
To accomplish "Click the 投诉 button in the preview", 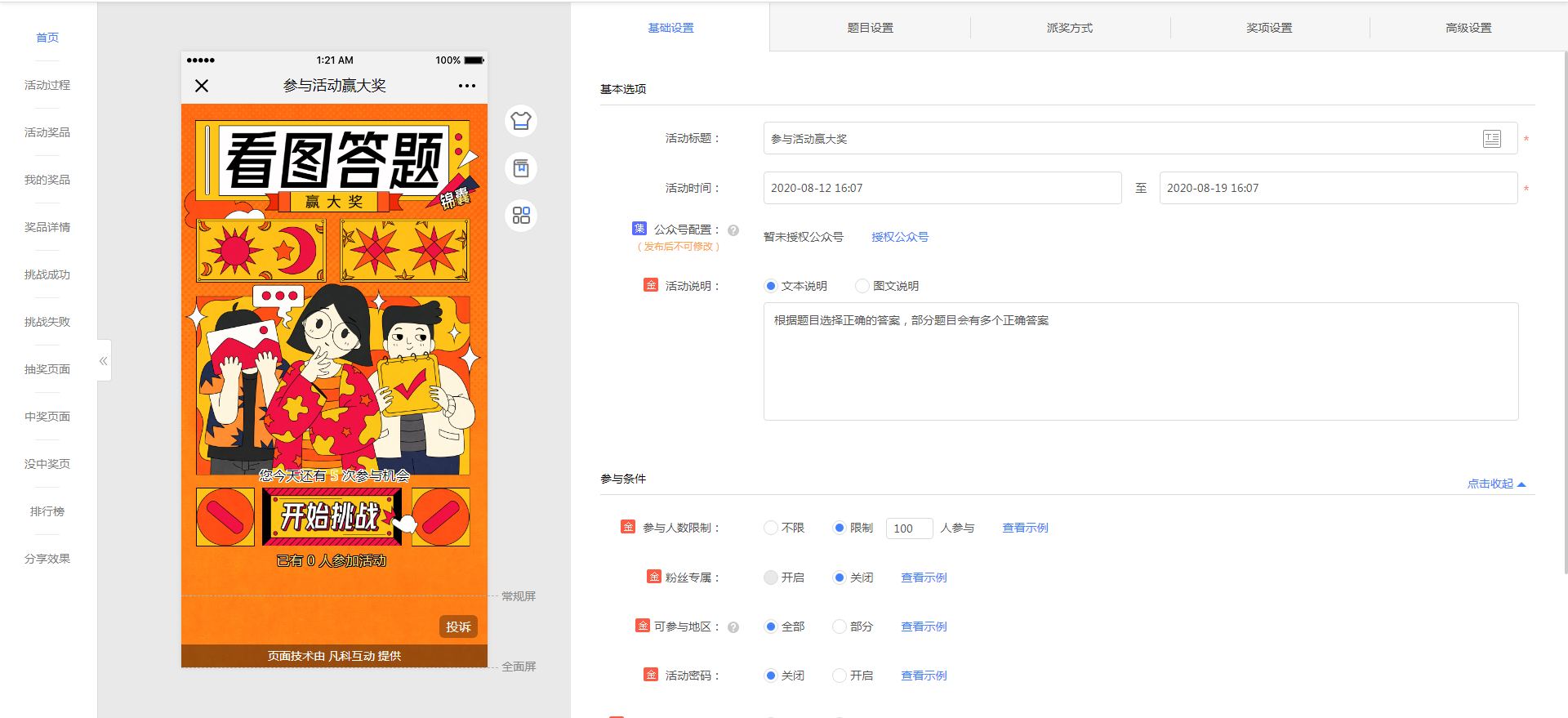I will click(x=458, y=627).
